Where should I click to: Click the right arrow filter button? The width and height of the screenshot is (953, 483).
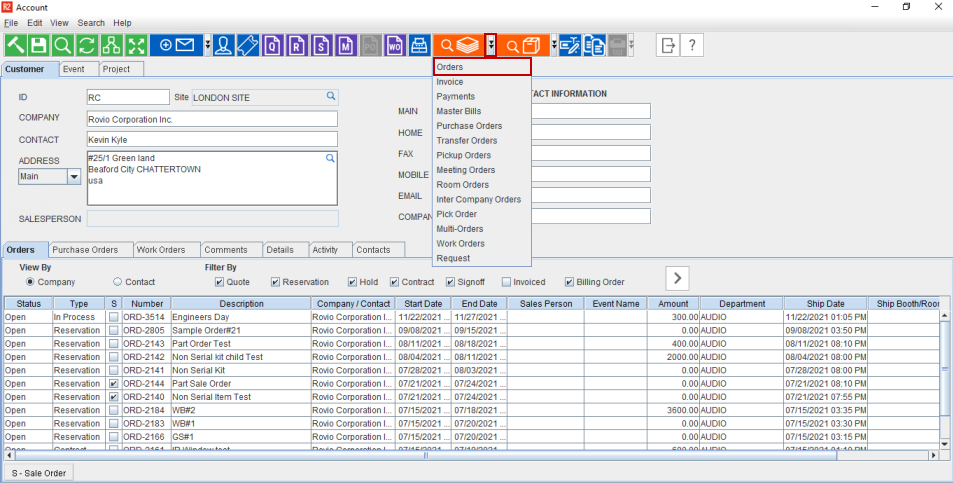tap(678, 277)
